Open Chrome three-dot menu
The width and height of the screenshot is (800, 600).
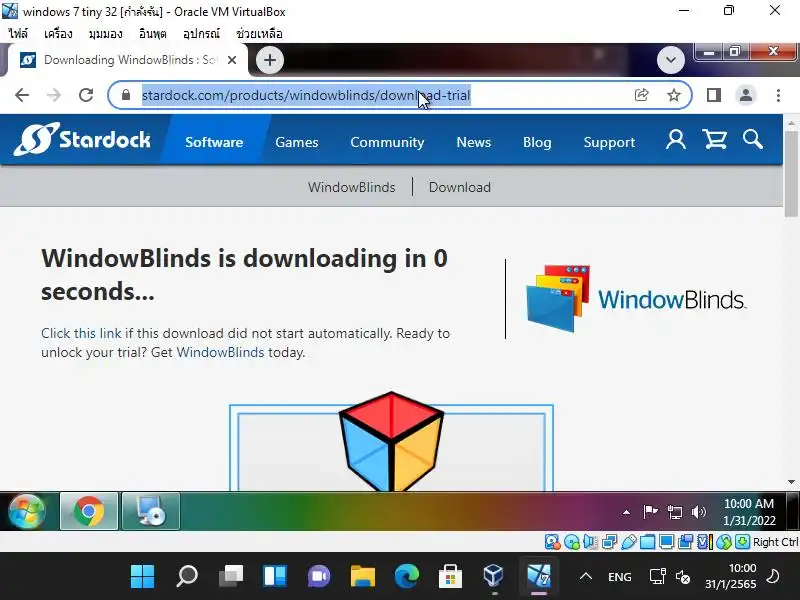click(x=778, y=95)
